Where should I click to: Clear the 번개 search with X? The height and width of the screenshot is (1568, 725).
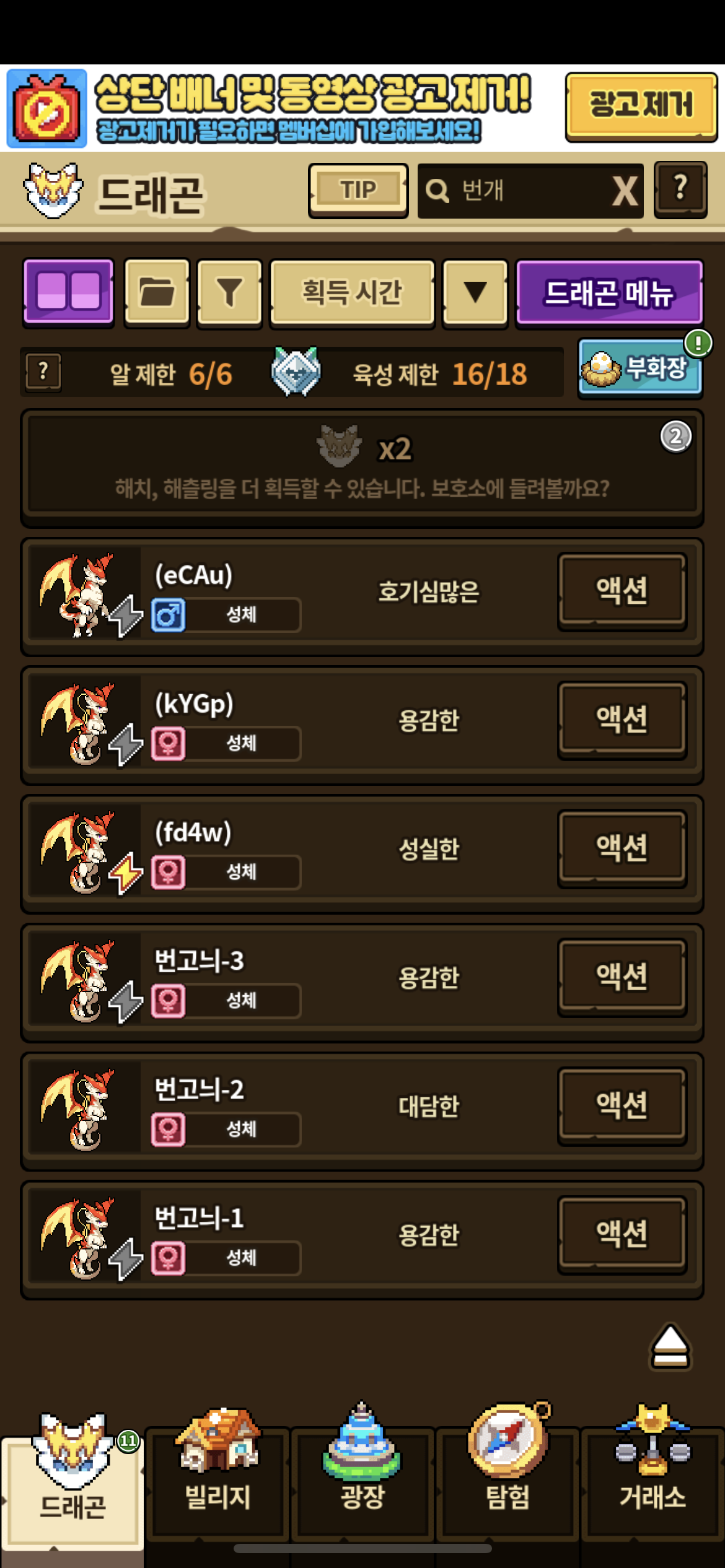click(625, 191)
